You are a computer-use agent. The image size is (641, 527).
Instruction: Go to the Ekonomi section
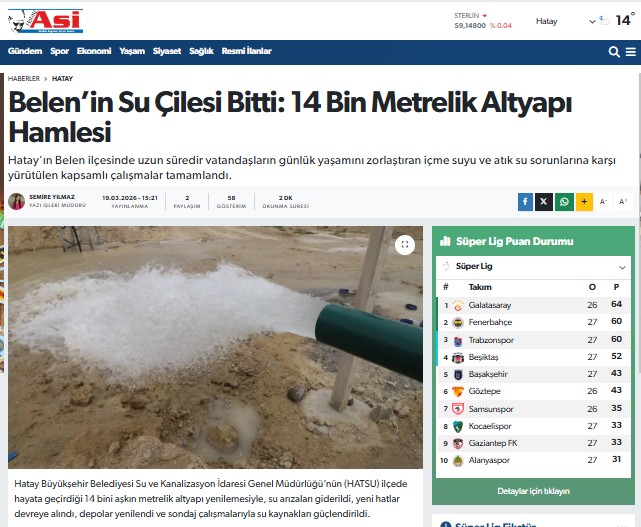coord(94,51)
